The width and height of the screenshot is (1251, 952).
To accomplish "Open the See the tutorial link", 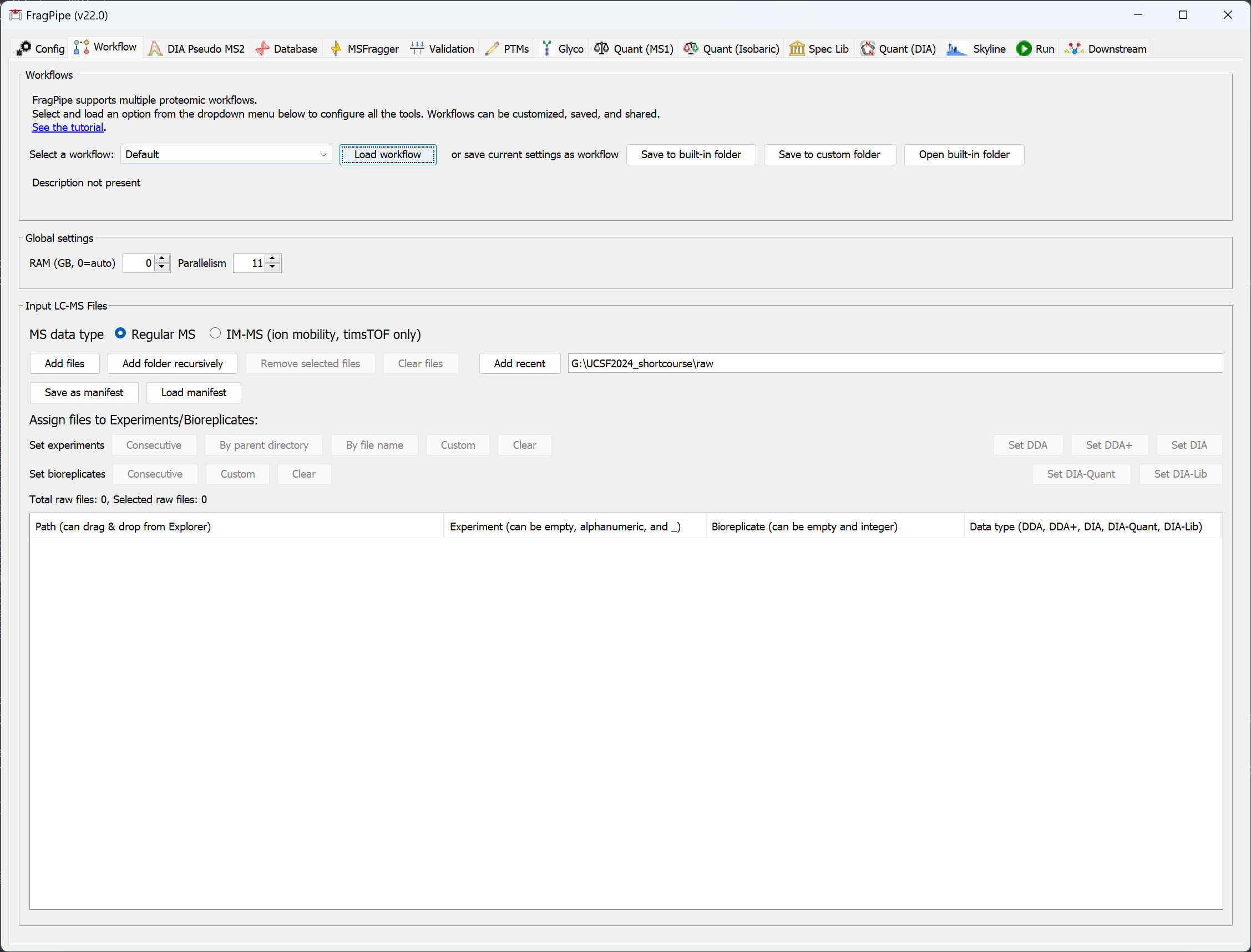I will click(68, 128).
